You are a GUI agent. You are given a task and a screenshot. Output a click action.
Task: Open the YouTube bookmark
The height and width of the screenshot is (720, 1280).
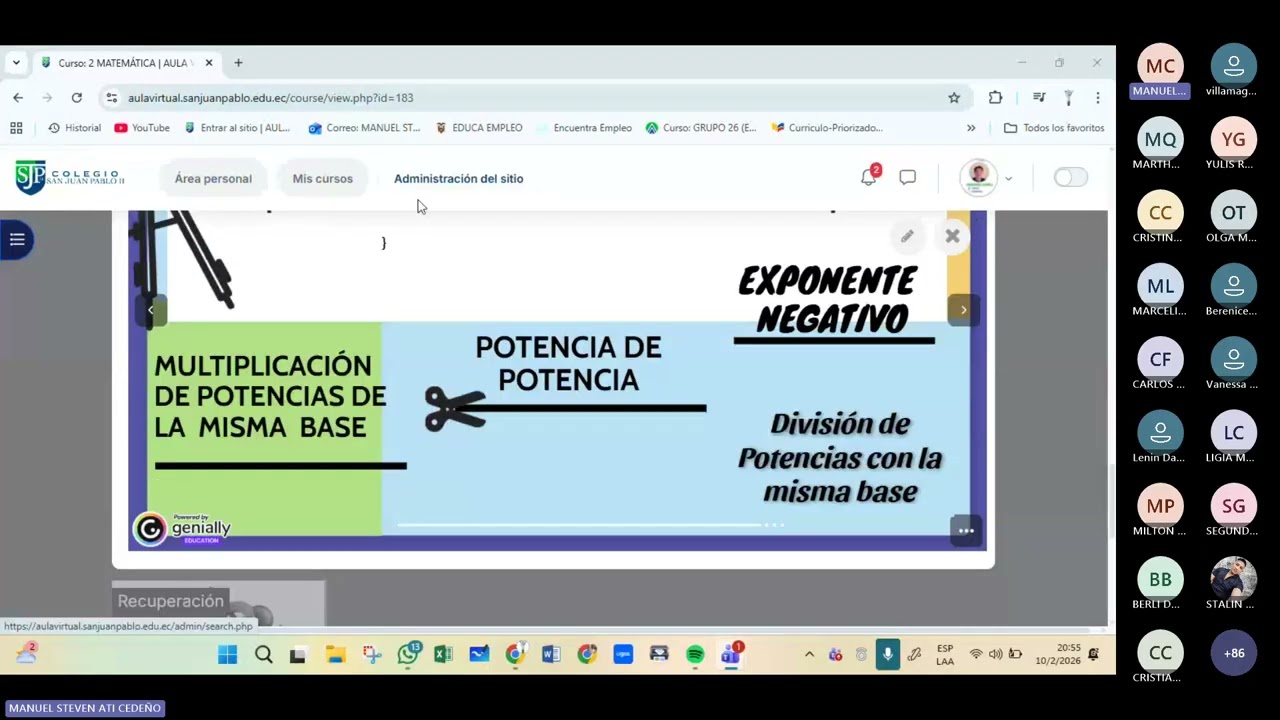(142, 128)
